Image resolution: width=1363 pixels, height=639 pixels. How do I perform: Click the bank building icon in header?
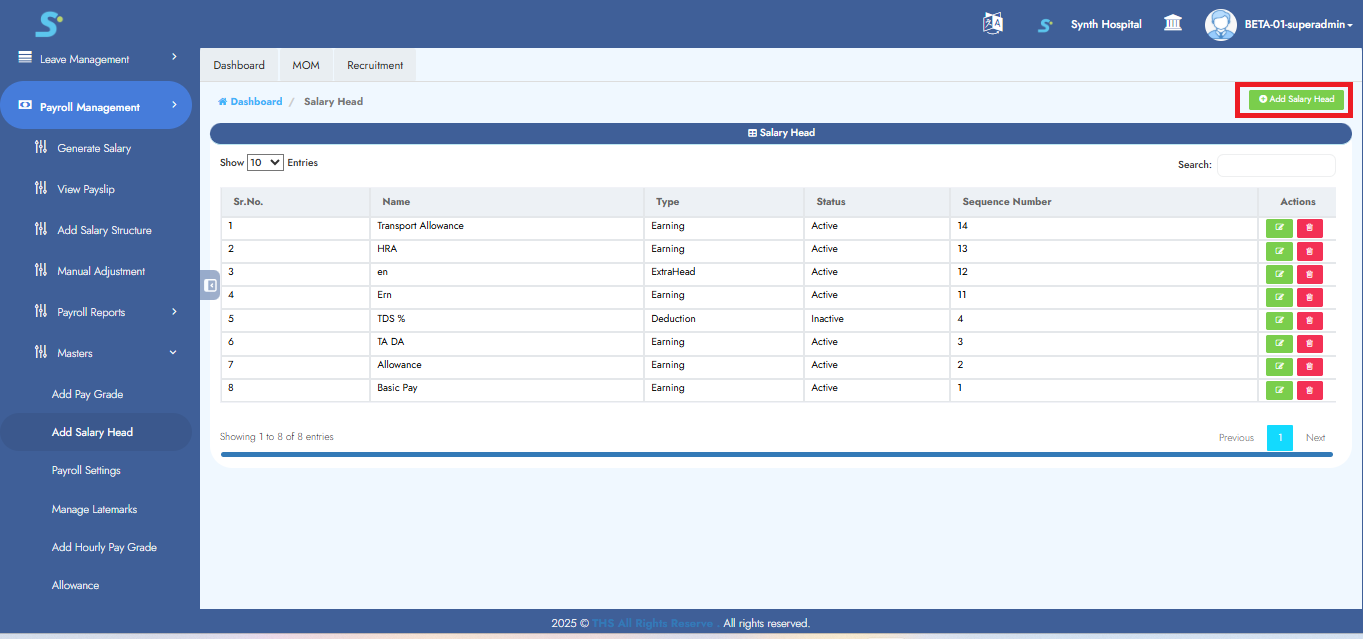1173,24
